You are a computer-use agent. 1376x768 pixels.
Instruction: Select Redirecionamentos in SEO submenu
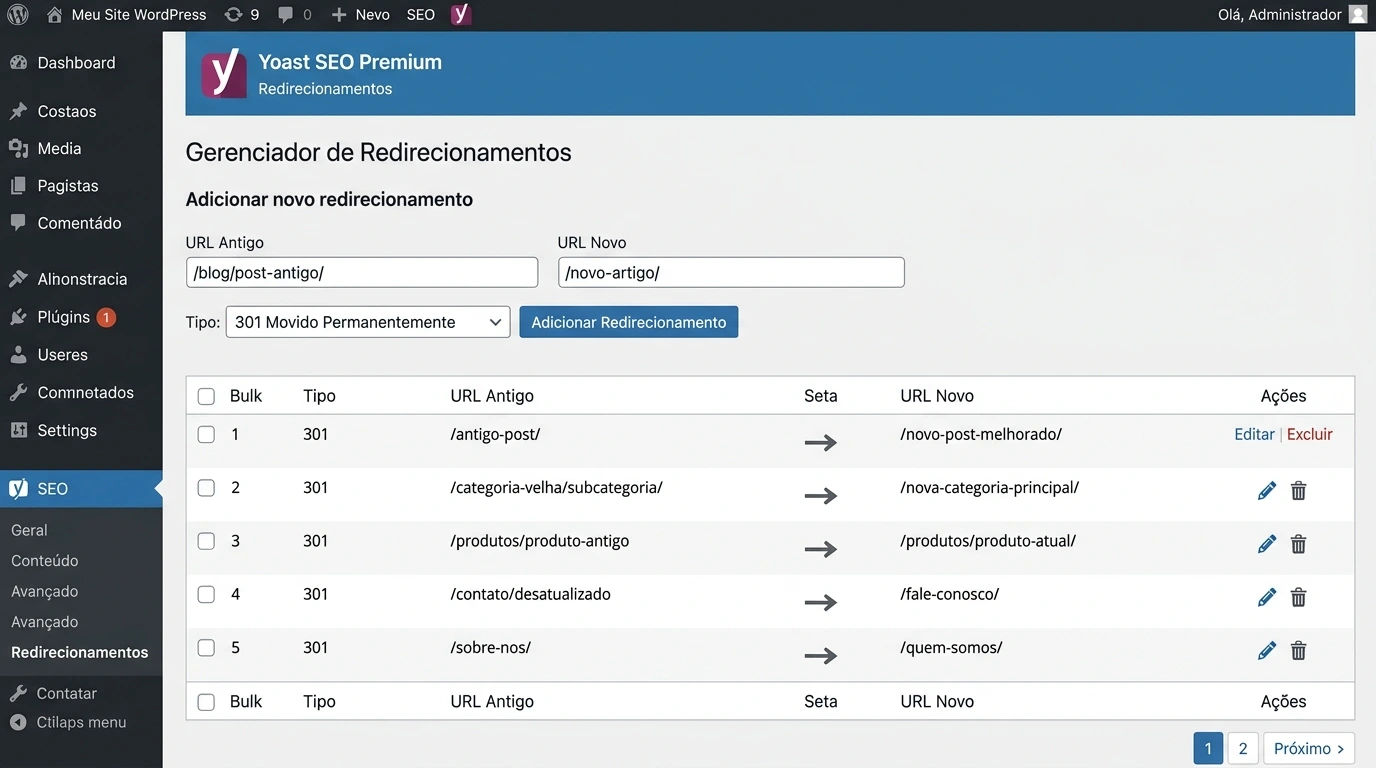pyautogui.click(x=80, y=652)
